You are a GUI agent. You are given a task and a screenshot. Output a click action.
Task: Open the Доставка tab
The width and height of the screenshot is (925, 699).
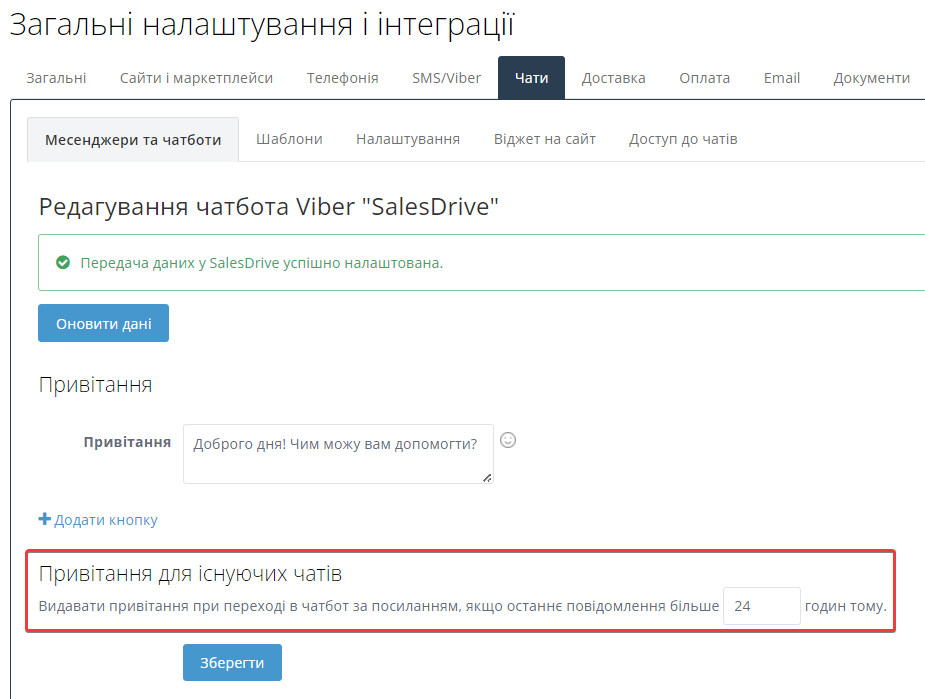613,78
